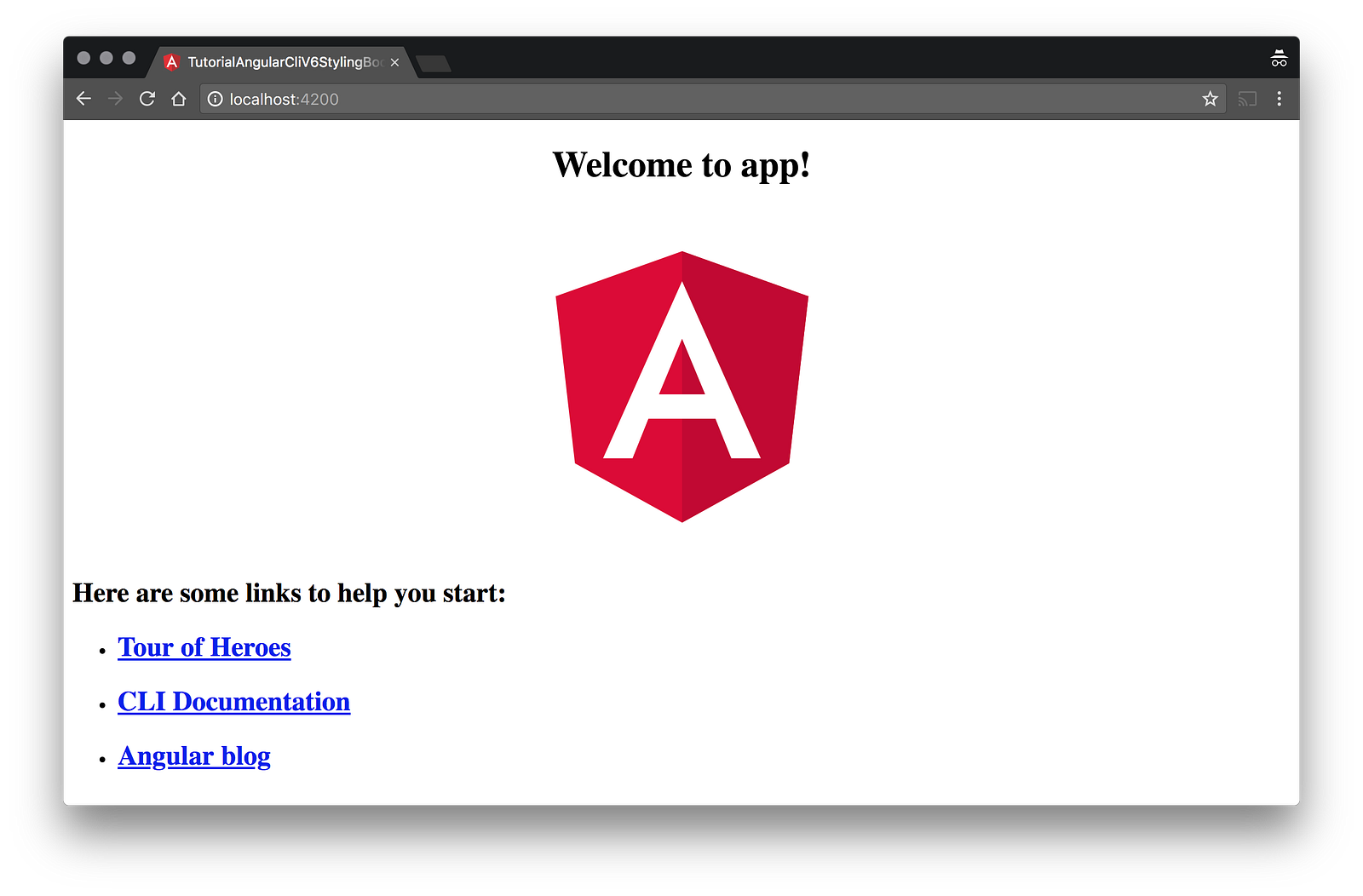Click the 'Welcome to app!' heading
This screenshot has width=1363, height=896.
pyautogui.click(x=681, y=165)
